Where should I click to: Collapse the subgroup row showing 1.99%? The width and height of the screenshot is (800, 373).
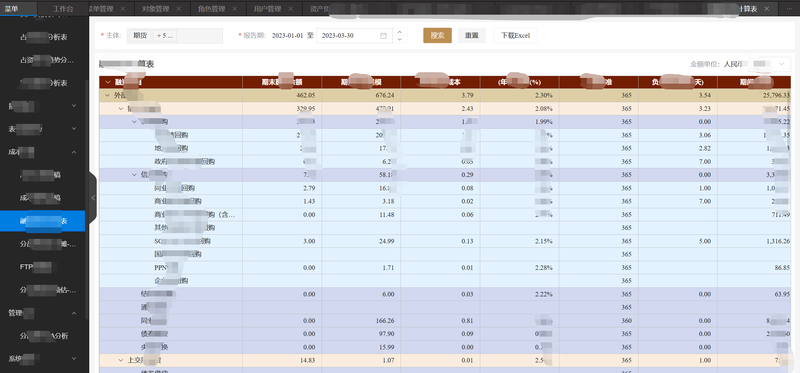click(x=134, y=121)
